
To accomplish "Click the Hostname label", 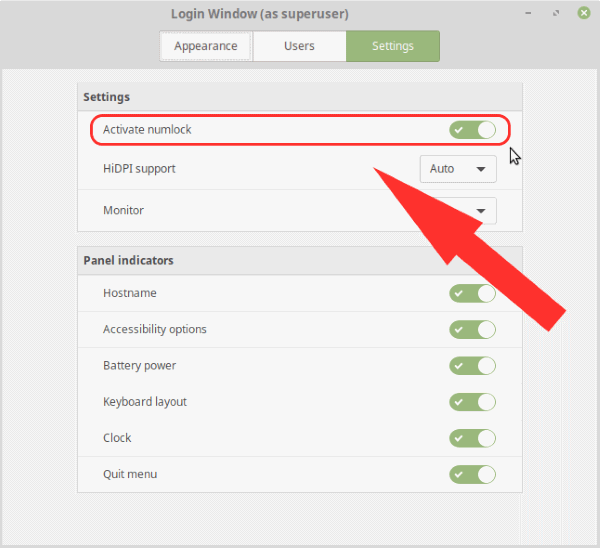I will tap(130, 293).
